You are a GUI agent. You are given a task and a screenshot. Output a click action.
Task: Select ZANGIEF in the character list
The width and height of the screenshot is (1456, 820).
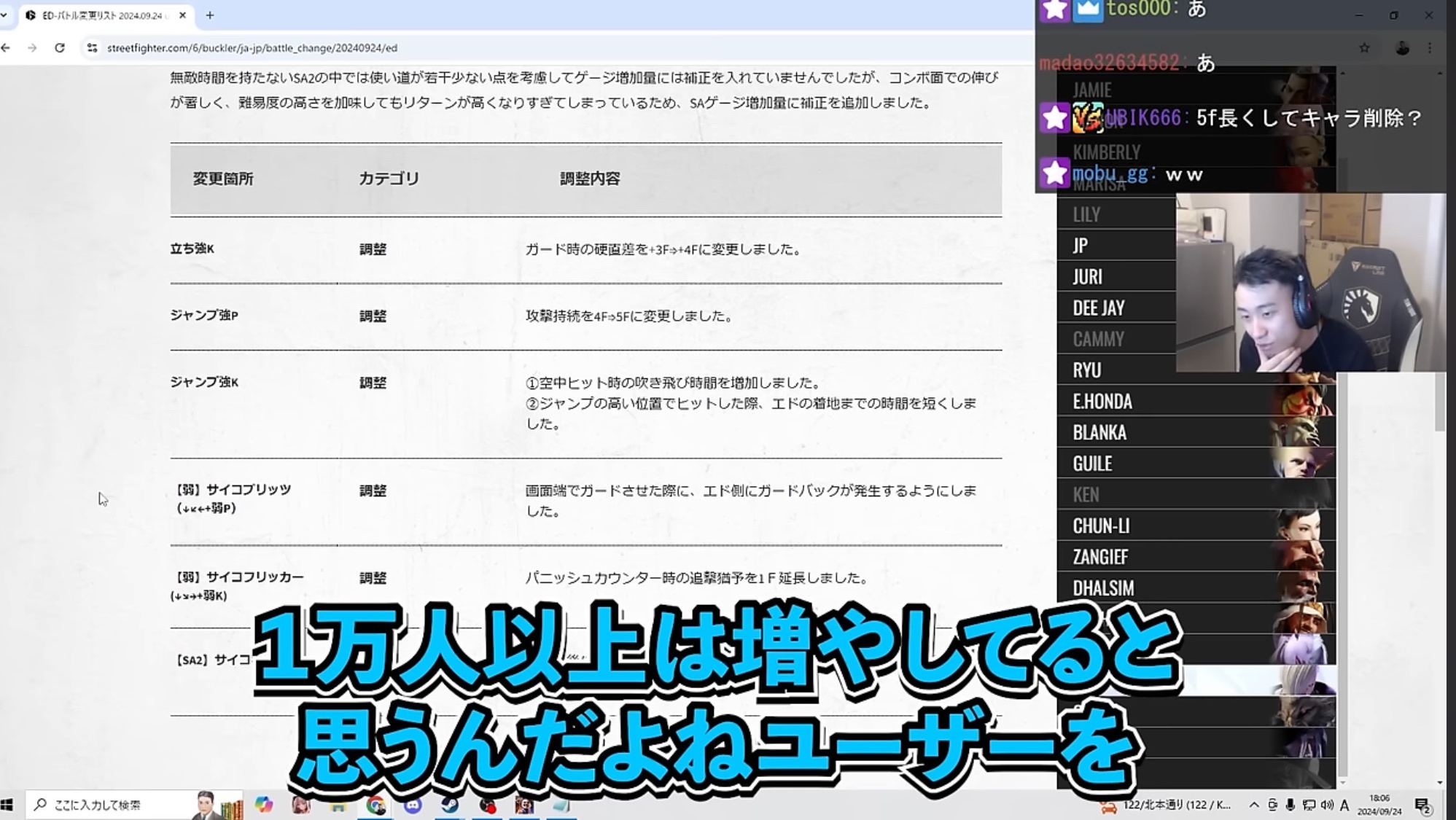(x=1196, y=557)
